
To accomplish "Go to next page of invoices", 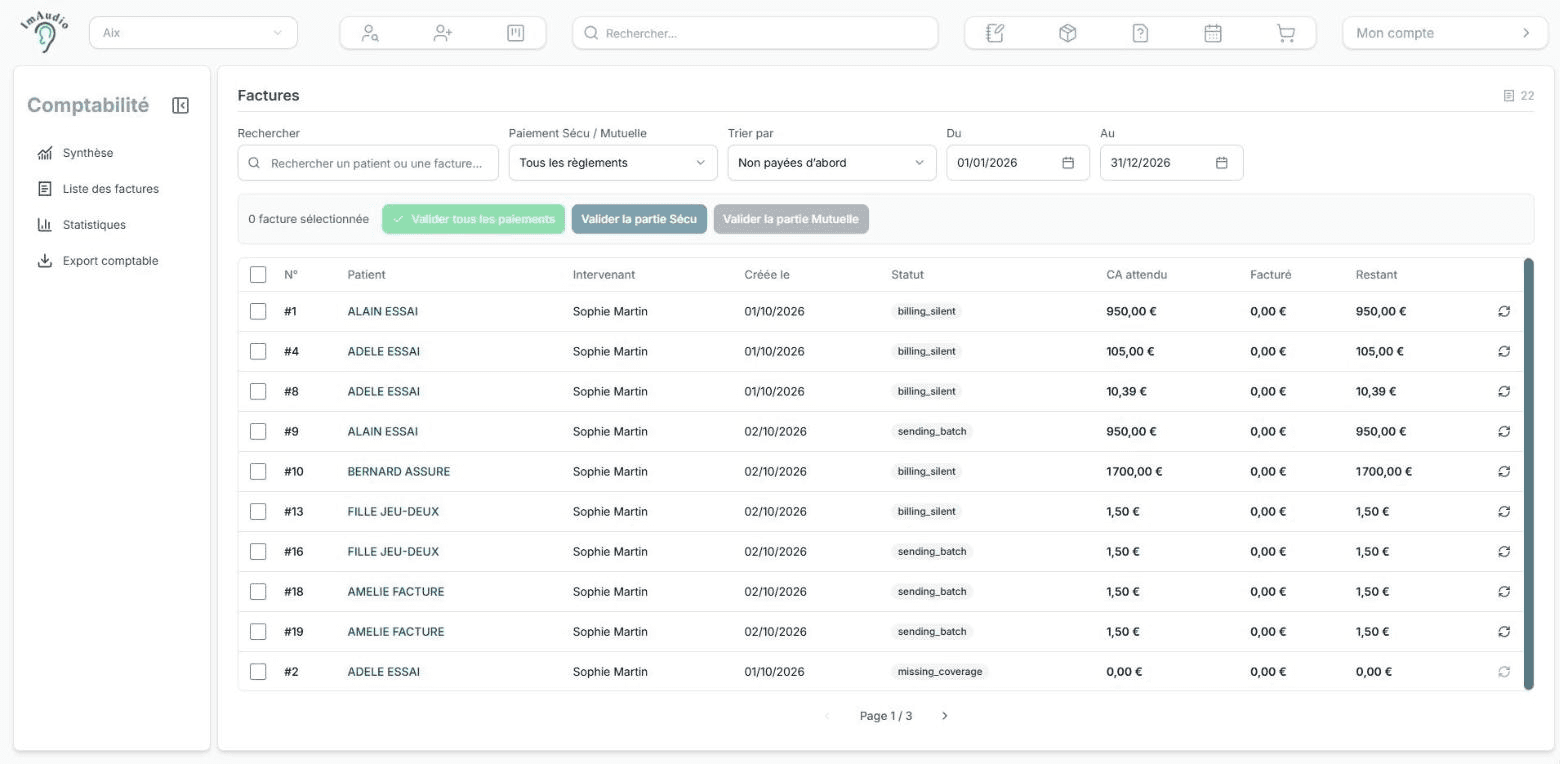I will [945, 716].
